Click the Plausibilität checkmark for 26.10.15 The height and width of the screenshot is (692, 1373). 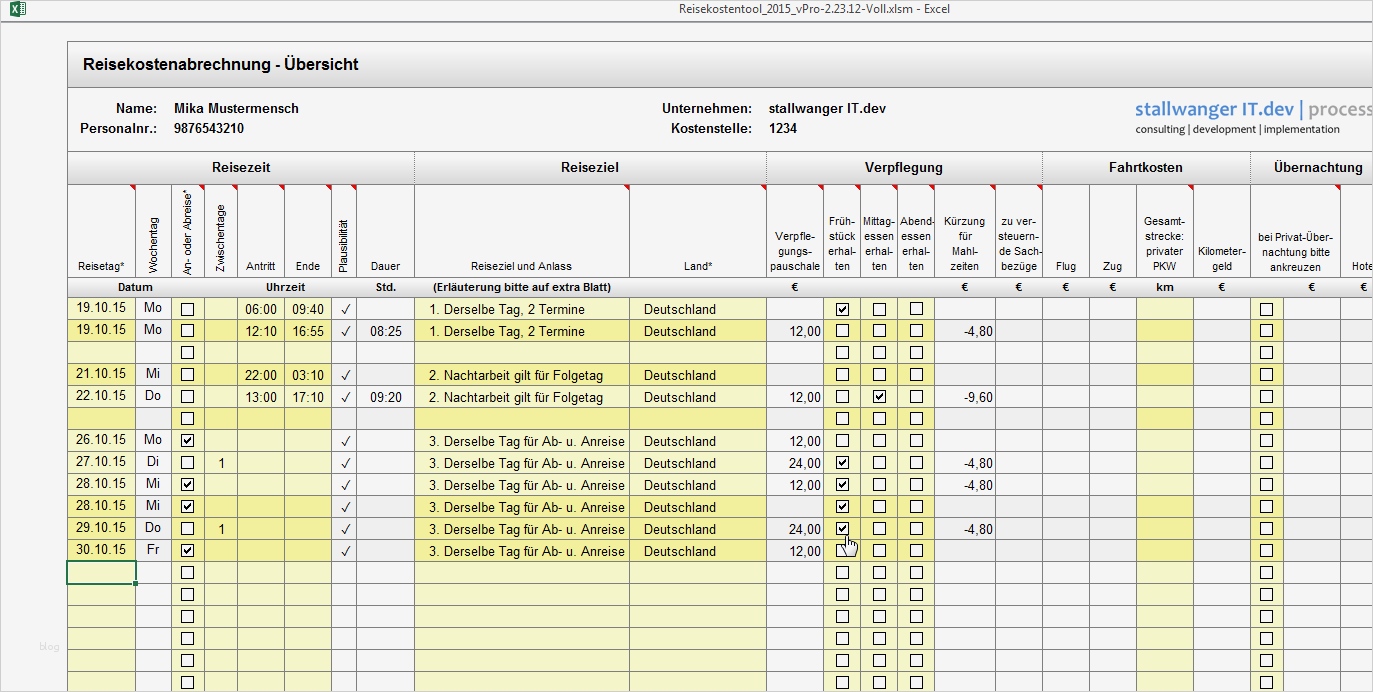tap(345, 440)
